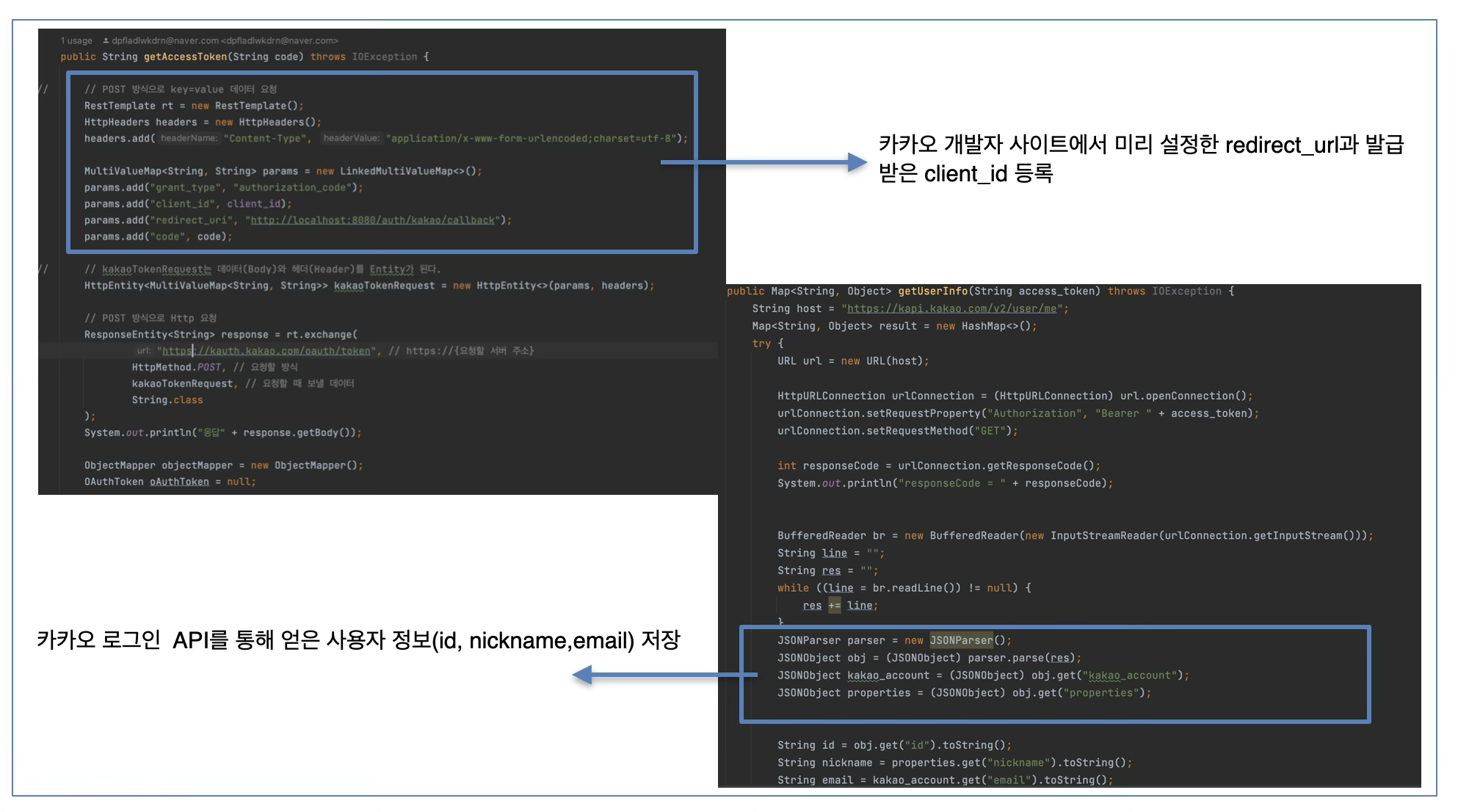1458x812 pixels.
Task: Click the caption about 카카오 로그인 API 사용자 정보
Action: click(358, 640)
